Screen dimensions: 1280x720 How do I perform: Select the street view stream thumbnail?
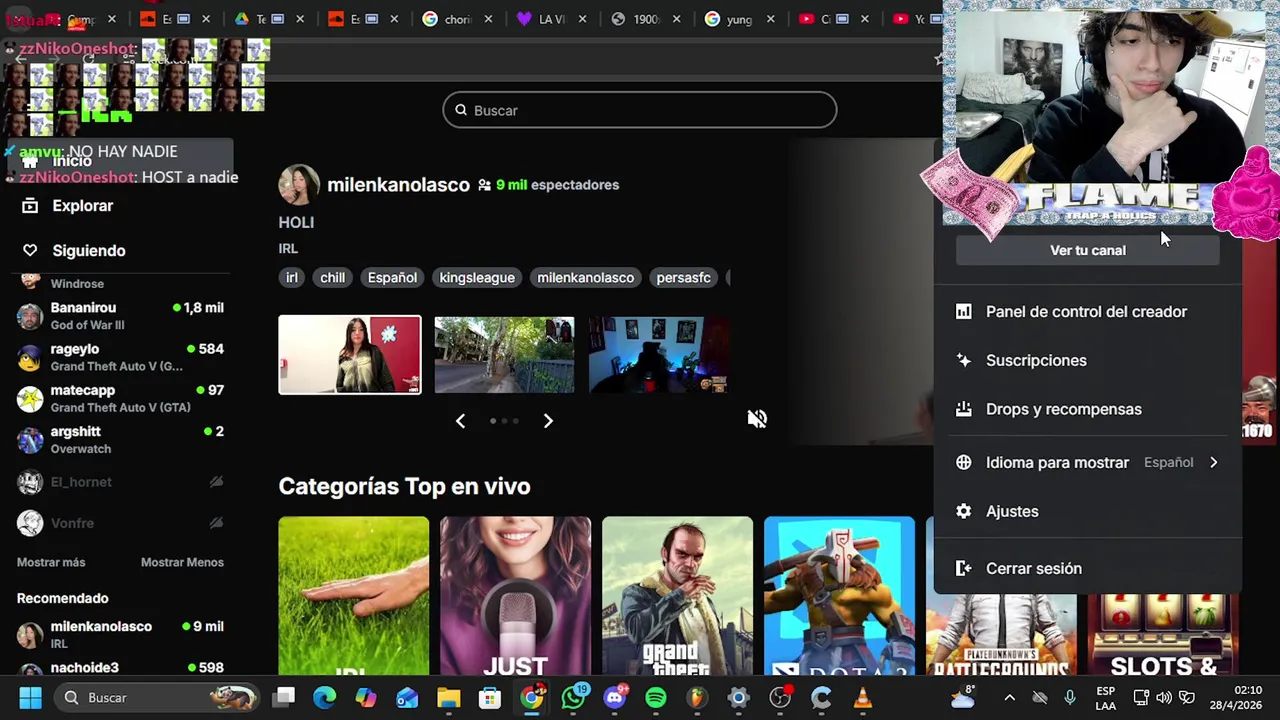pos(504,355)
